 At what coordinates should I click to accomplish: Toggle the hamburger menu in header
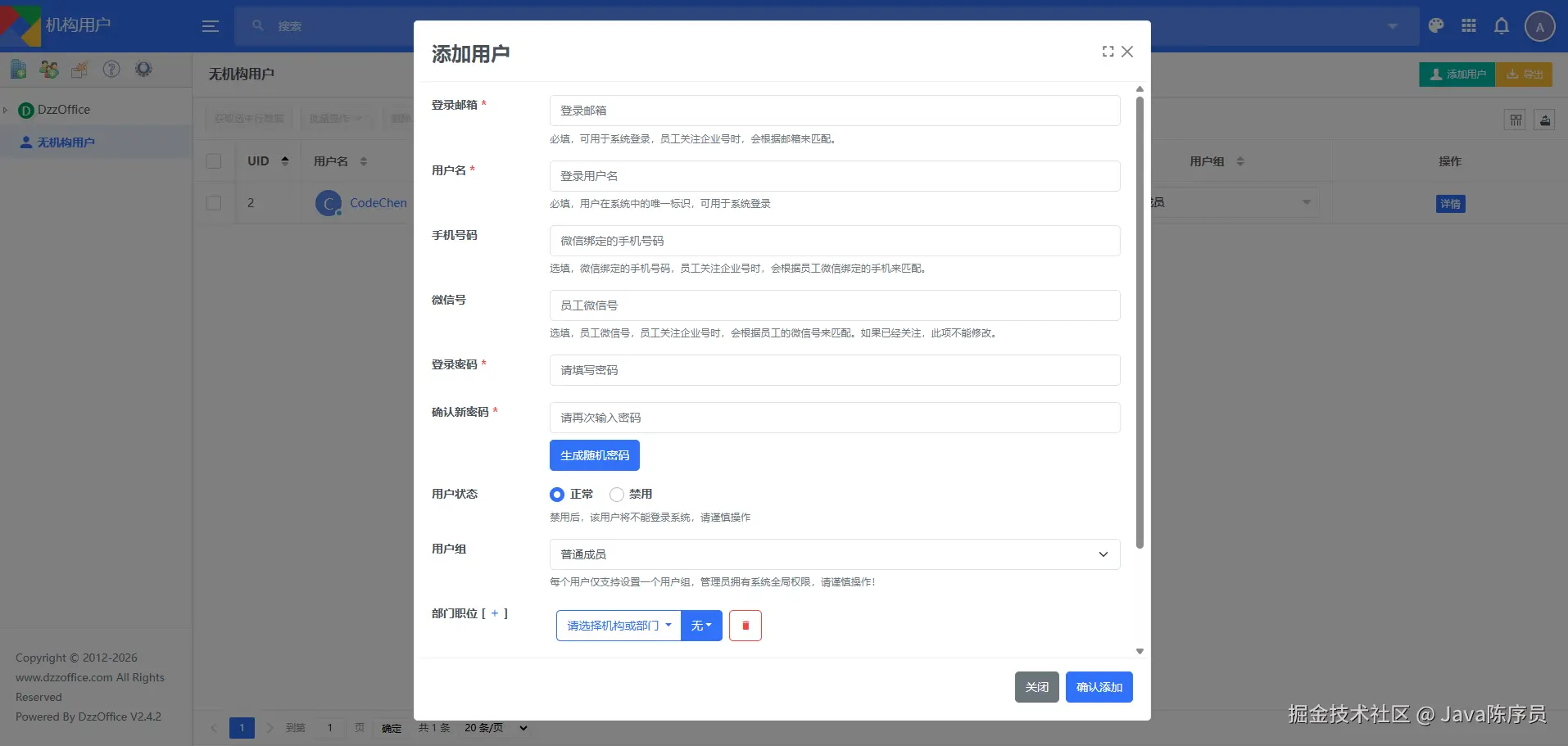211,26
